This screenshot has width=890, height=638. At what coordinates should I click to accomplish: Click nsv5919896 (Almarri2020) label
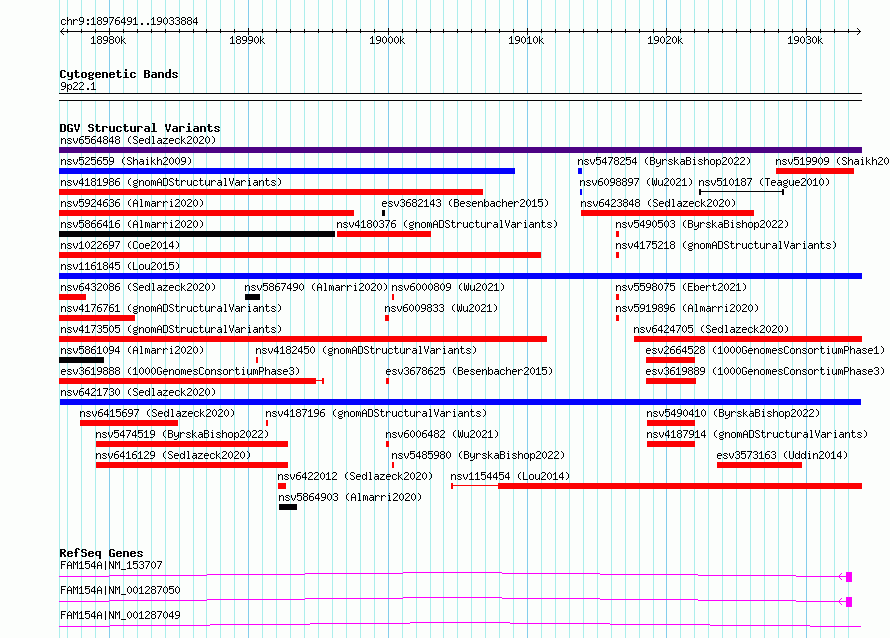click(687, 308)
